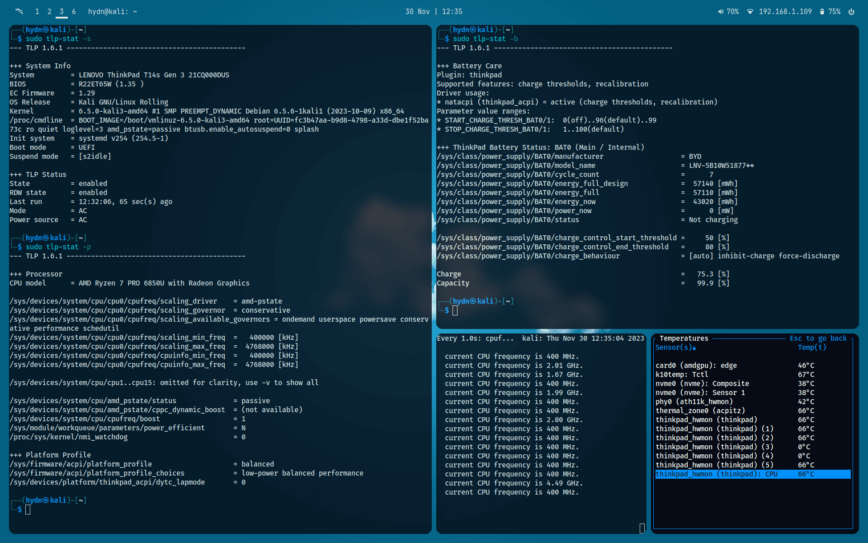Click the charge_control_end_threshold '80 [%]' value

[717, 247]
